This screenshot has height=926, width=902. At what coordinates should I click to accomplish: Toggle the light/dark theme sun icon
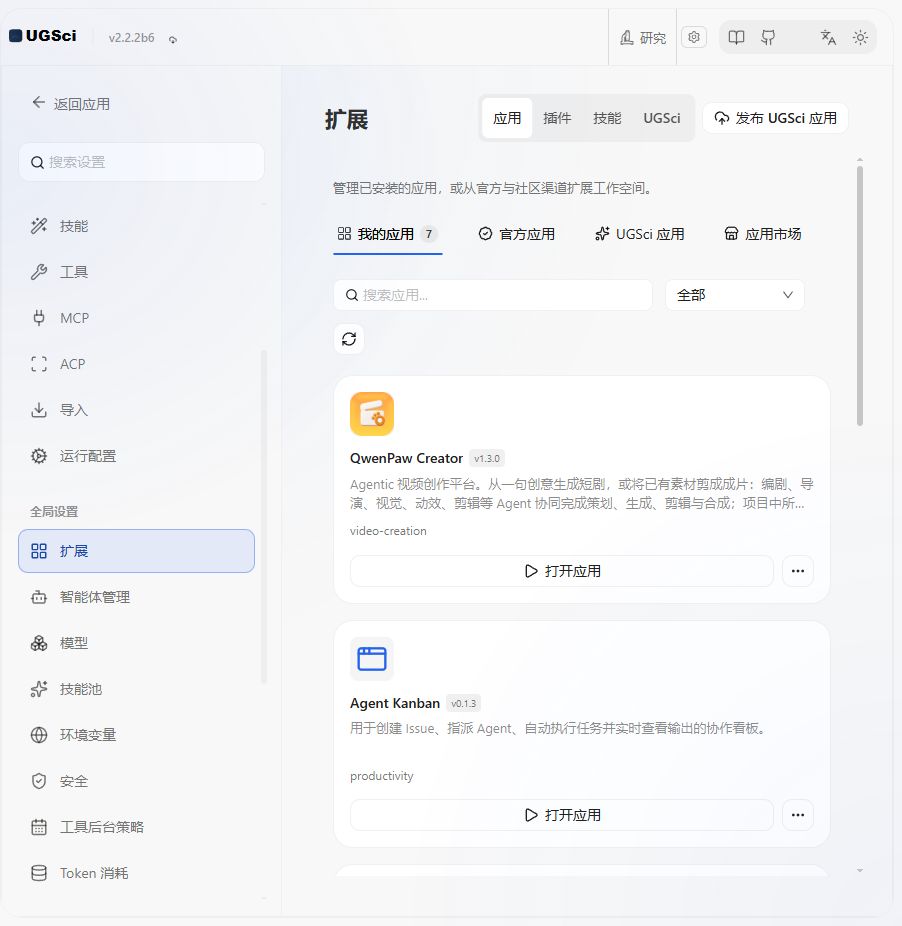(x=860, y=38)
